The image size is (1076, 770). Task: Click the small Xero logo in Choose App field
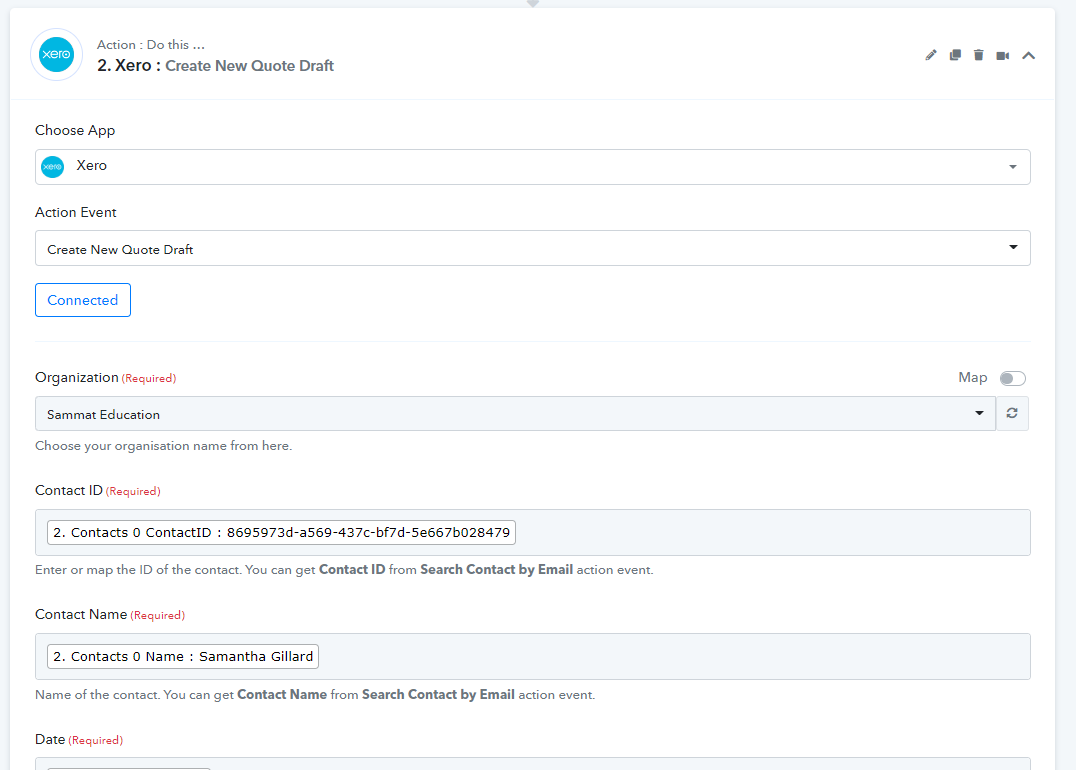point(53,167)
